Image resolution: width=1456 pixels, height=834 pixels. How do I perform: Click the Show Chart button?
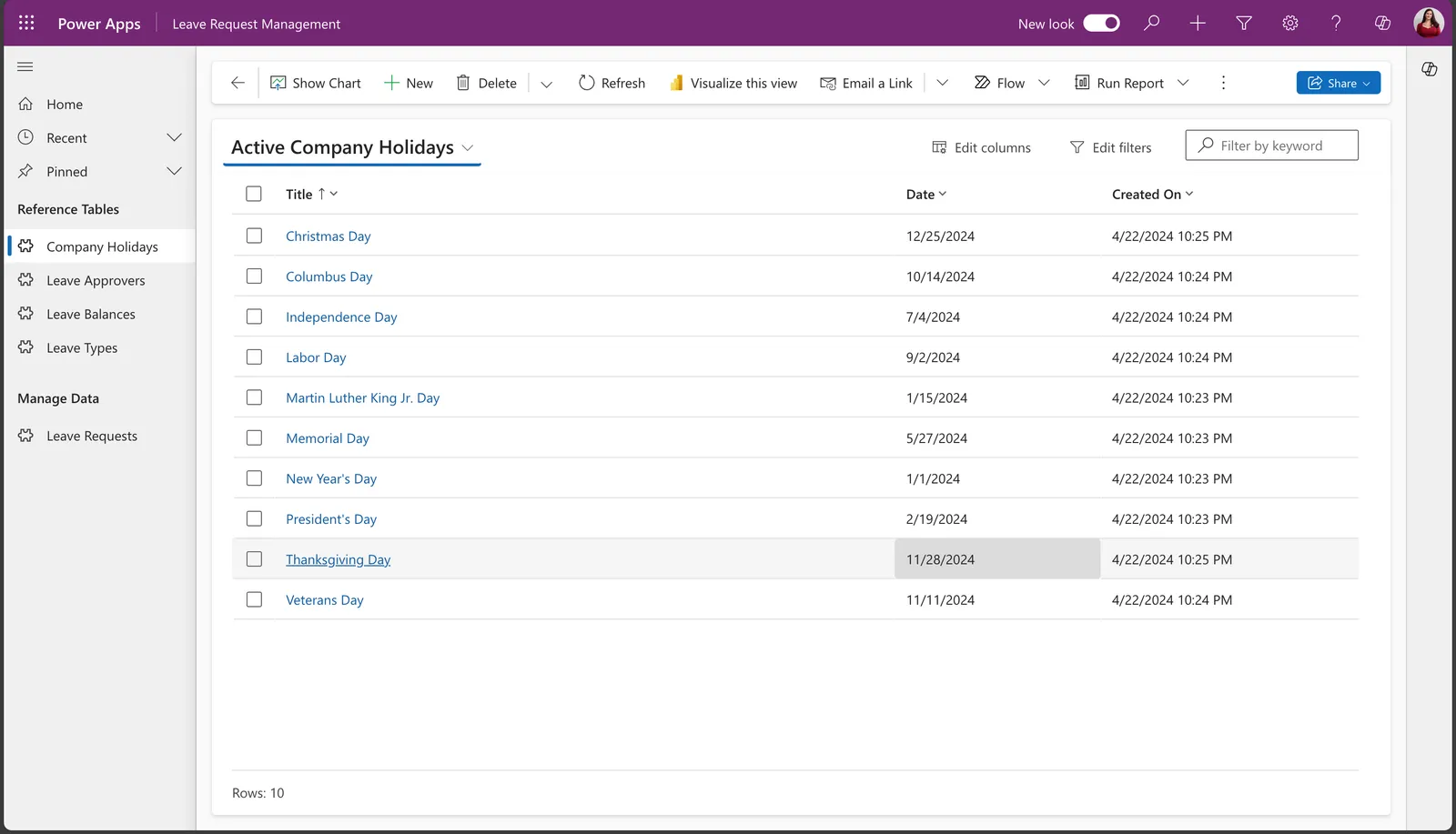(x=316, y=83)
